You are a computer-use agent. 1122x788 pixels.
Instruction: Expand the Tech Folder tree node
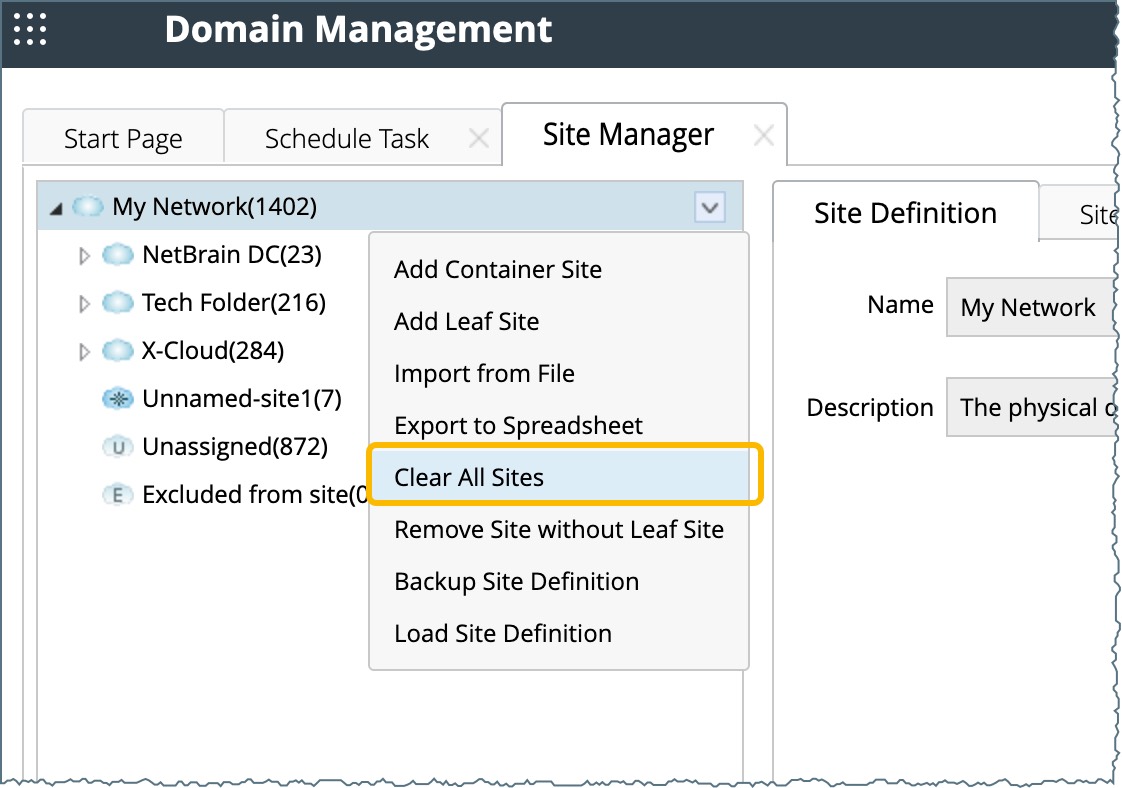coord(85,303)
